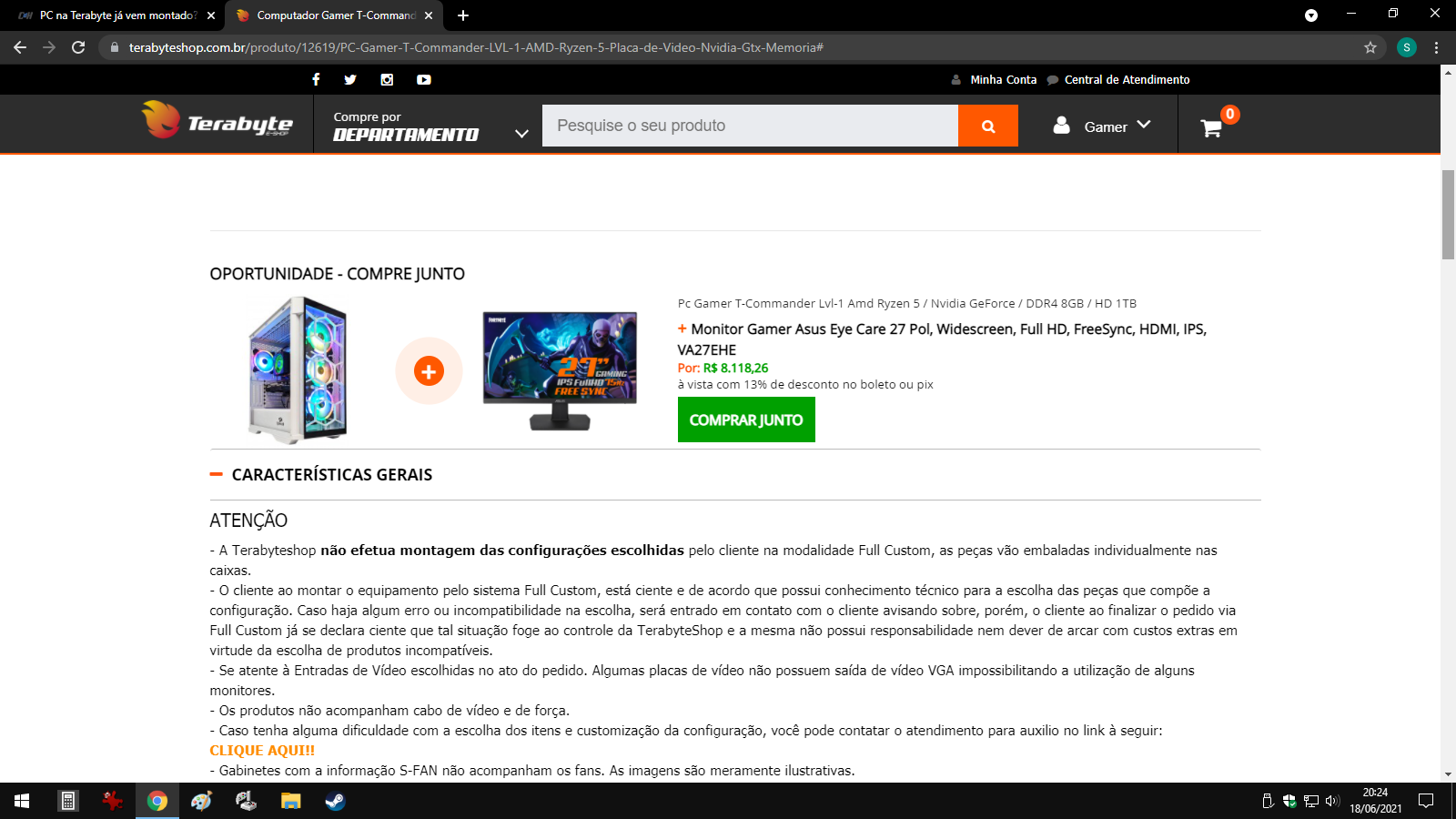Open Windows notification center
The image size is (1456, 819).
1426,801
